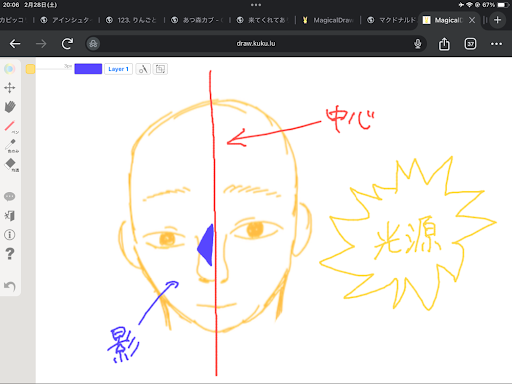The width and height of the screenshot is (512, 384).
Task: Open the rainbow color wheel picker
Action: [x=9, y=69]
